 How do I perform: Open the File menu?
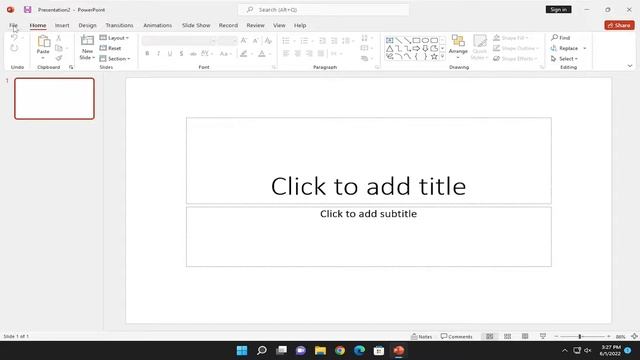click(13, 25)
